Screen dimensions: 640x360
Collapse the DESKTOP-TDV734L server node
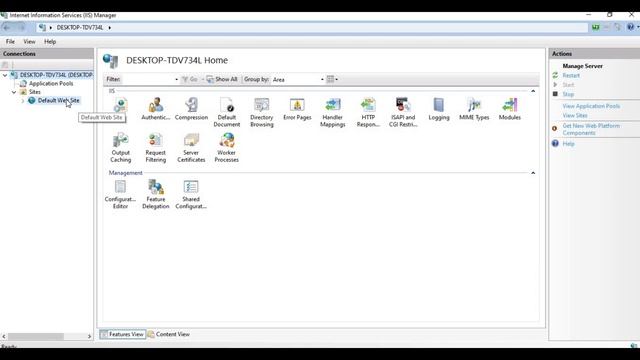[5, 75]
